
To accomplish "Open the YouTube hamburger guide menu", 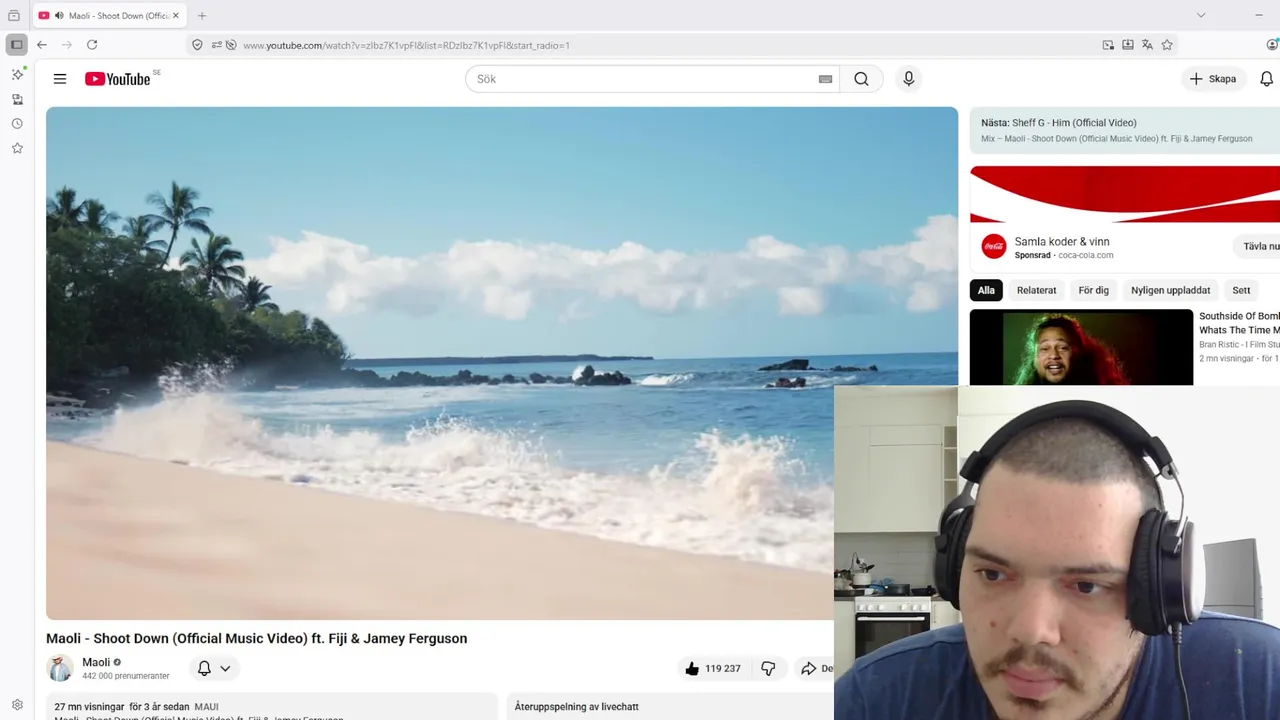I will (x=60, y=79).
